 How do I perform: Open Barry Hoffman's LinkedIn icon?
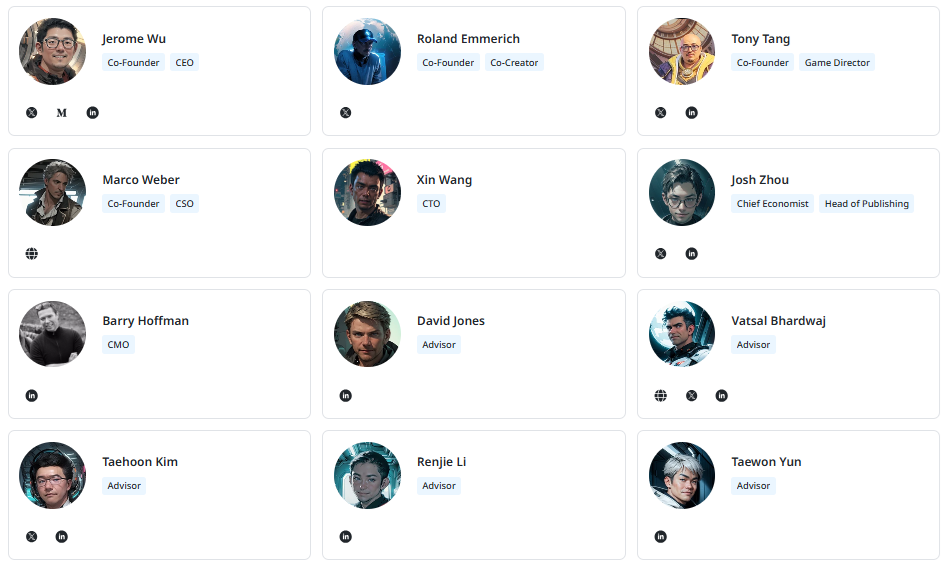pyautogui.click(x=31, y=396)
